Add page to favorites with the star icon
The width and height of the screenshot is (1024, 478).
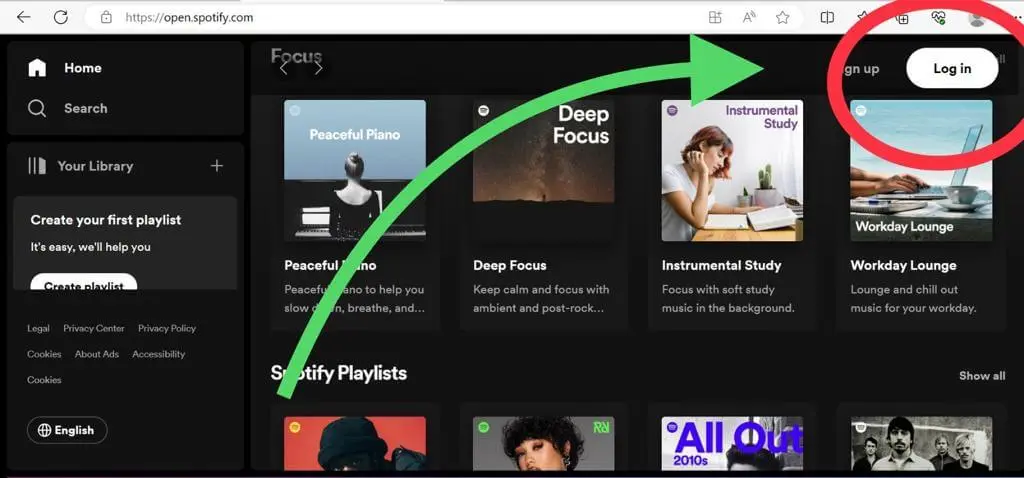[x=783, y=18]
